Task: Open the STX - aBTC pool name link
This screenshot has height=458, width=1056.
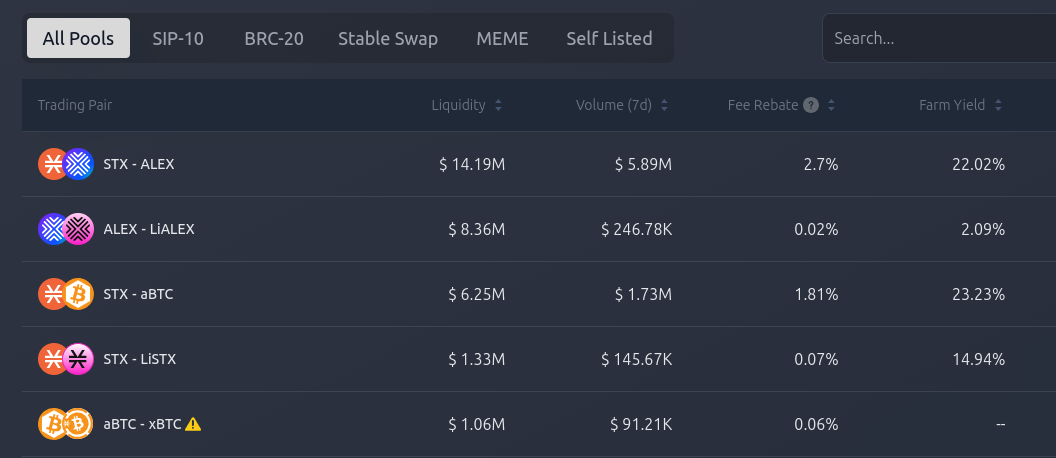Action: (x=139, y=294)
